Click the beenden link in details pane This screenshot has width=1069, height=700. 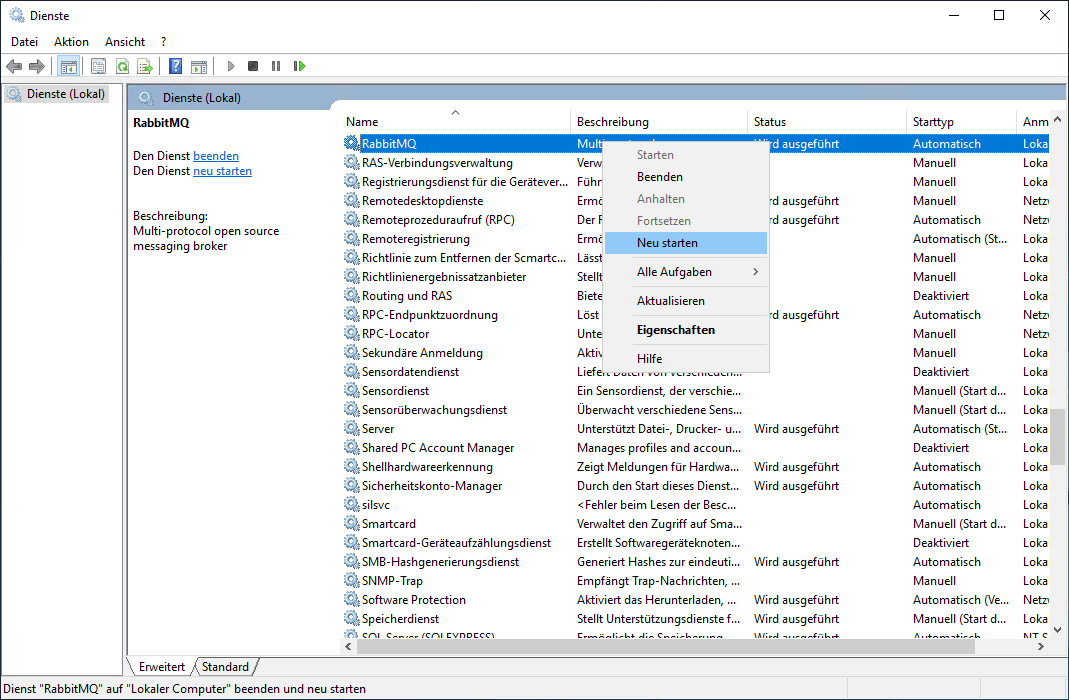215,155
